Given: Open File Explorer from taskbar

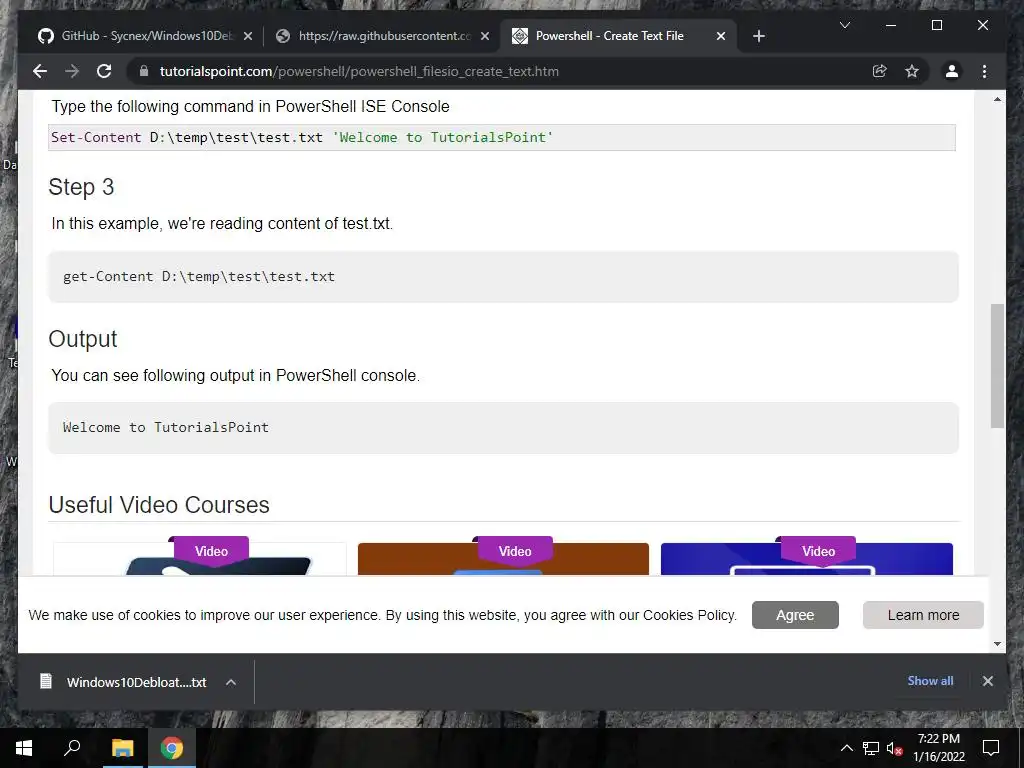Looking at the screenshot, I should [x=122, y=748].
